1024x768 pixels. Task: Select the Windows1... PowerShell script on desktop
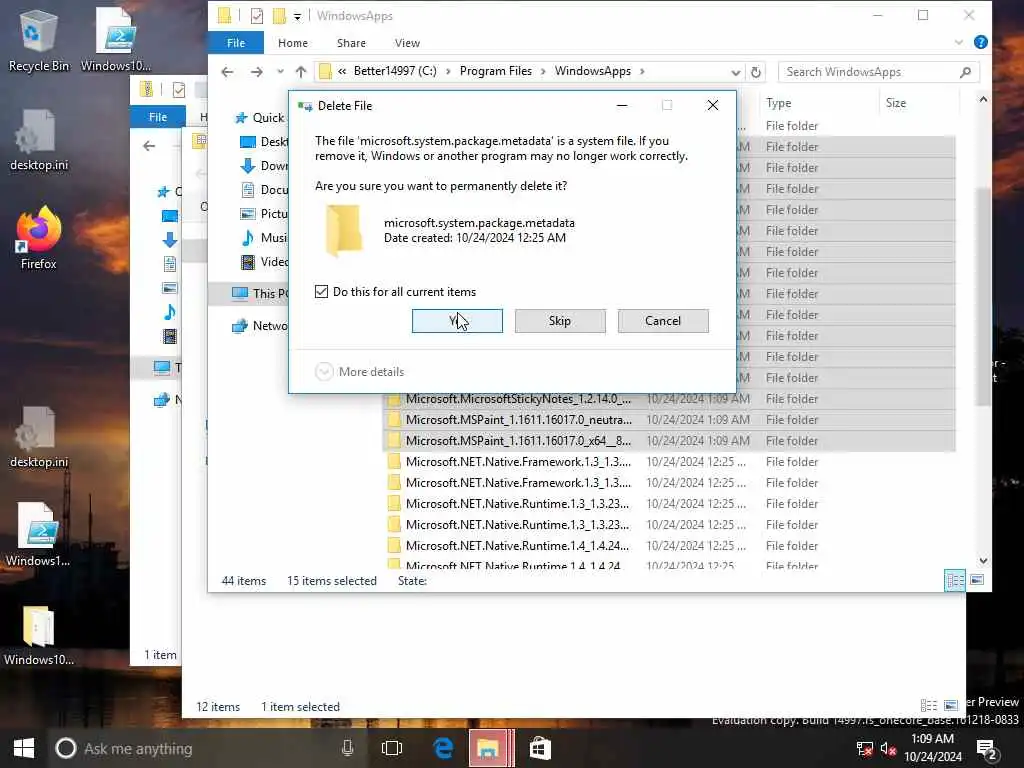tap(38, 535)
